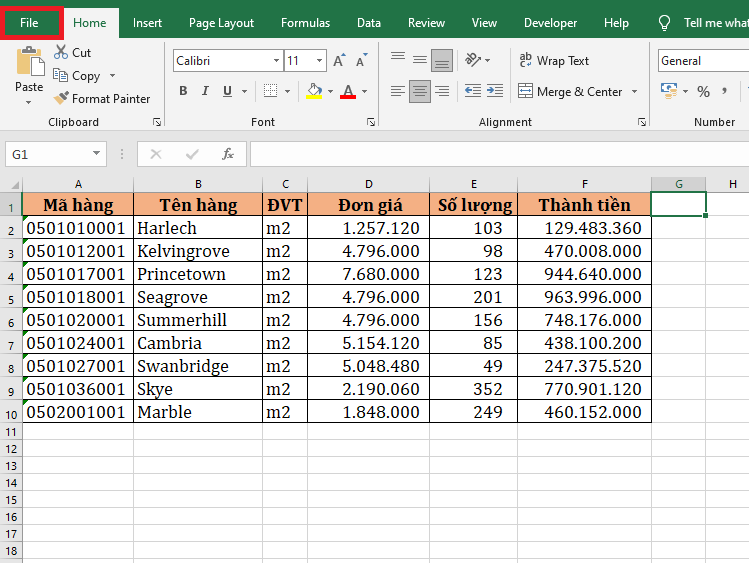Open the Merge & Center dropdown arrow

pyautogui.click(x=632, y=92)
